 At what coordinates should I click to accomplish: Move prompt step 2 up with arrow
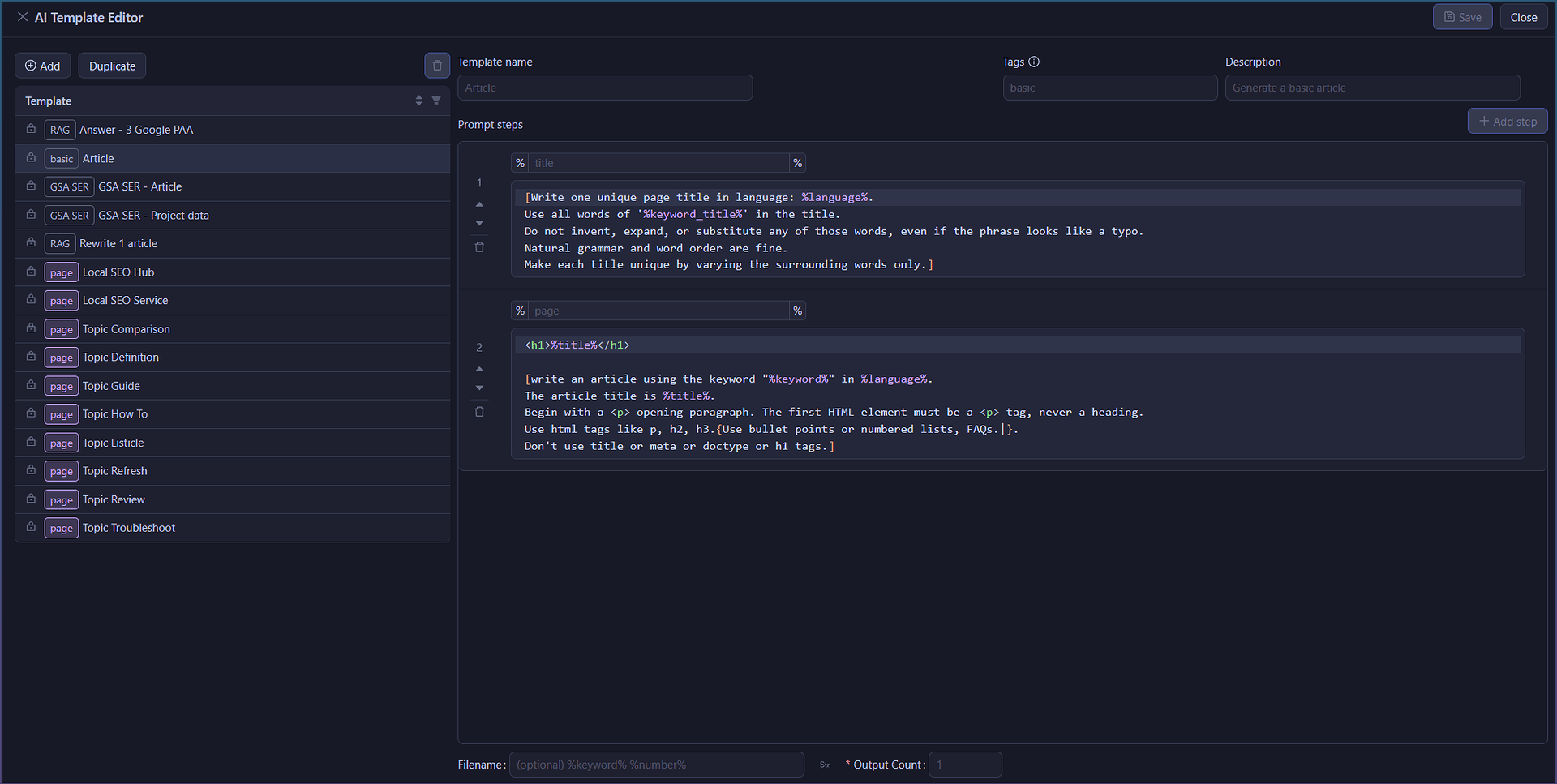tap(479, 369)
